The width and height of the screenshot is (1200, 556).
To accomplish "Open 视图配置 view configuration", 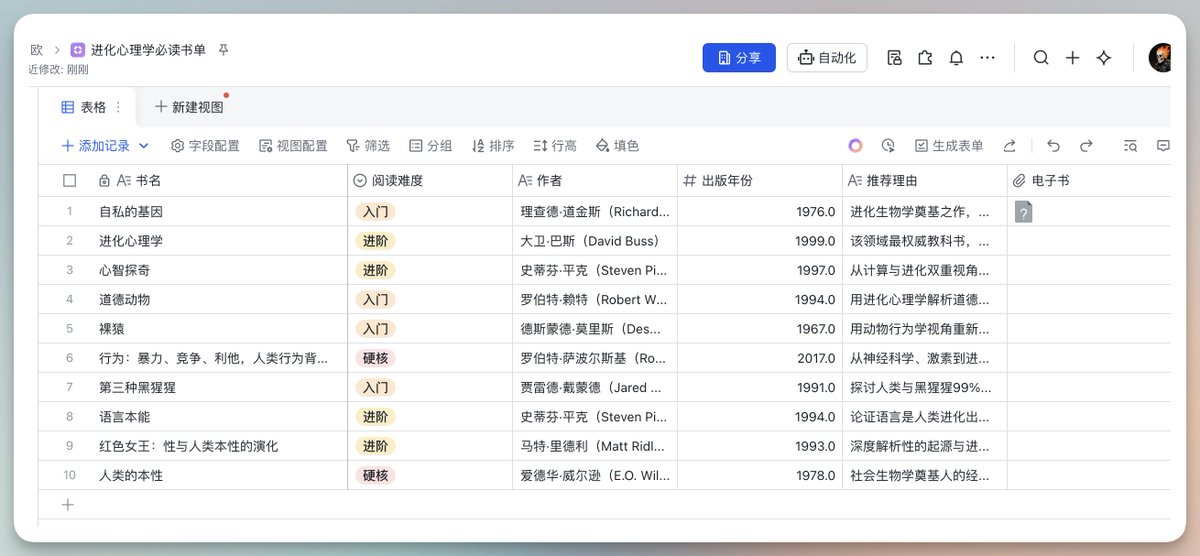I will (x=293, y=146).
